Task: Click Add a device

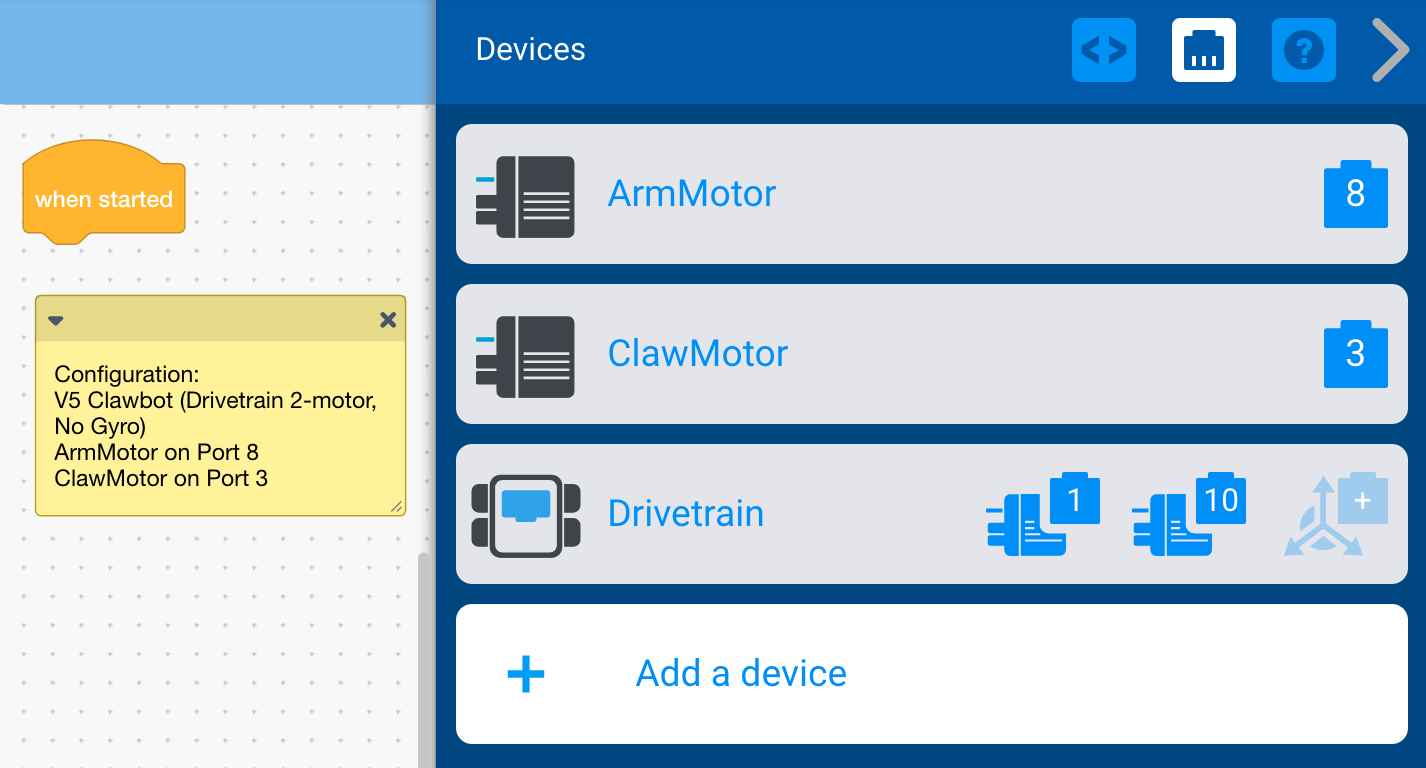Action: pos(740,674)
